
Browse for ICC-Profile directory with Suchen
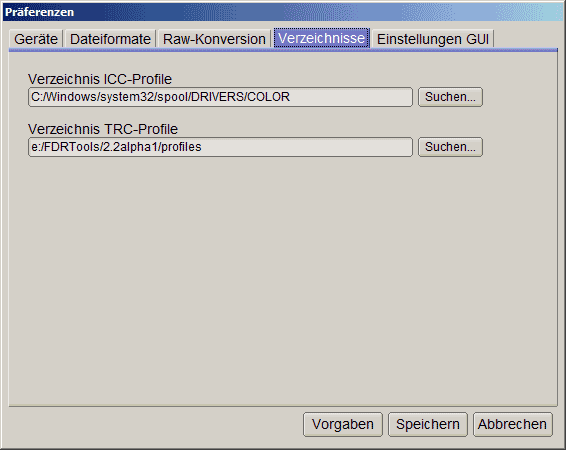click(450, 97)
